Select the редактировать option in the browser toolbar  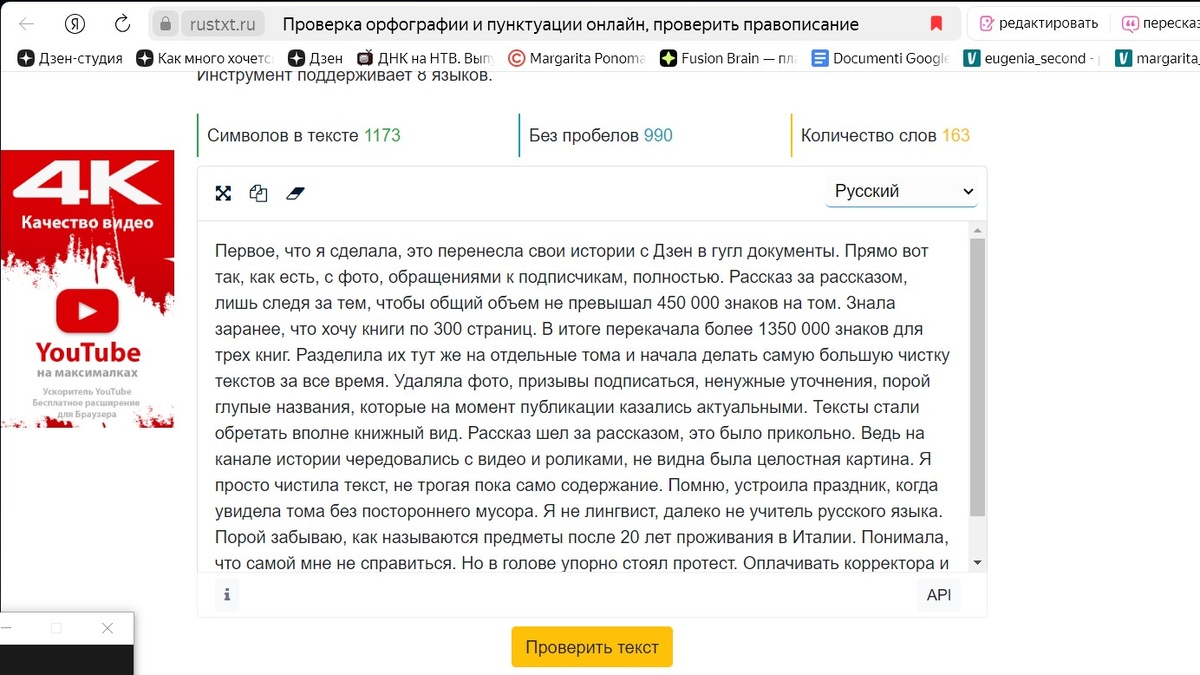(x=1040, y=22)
